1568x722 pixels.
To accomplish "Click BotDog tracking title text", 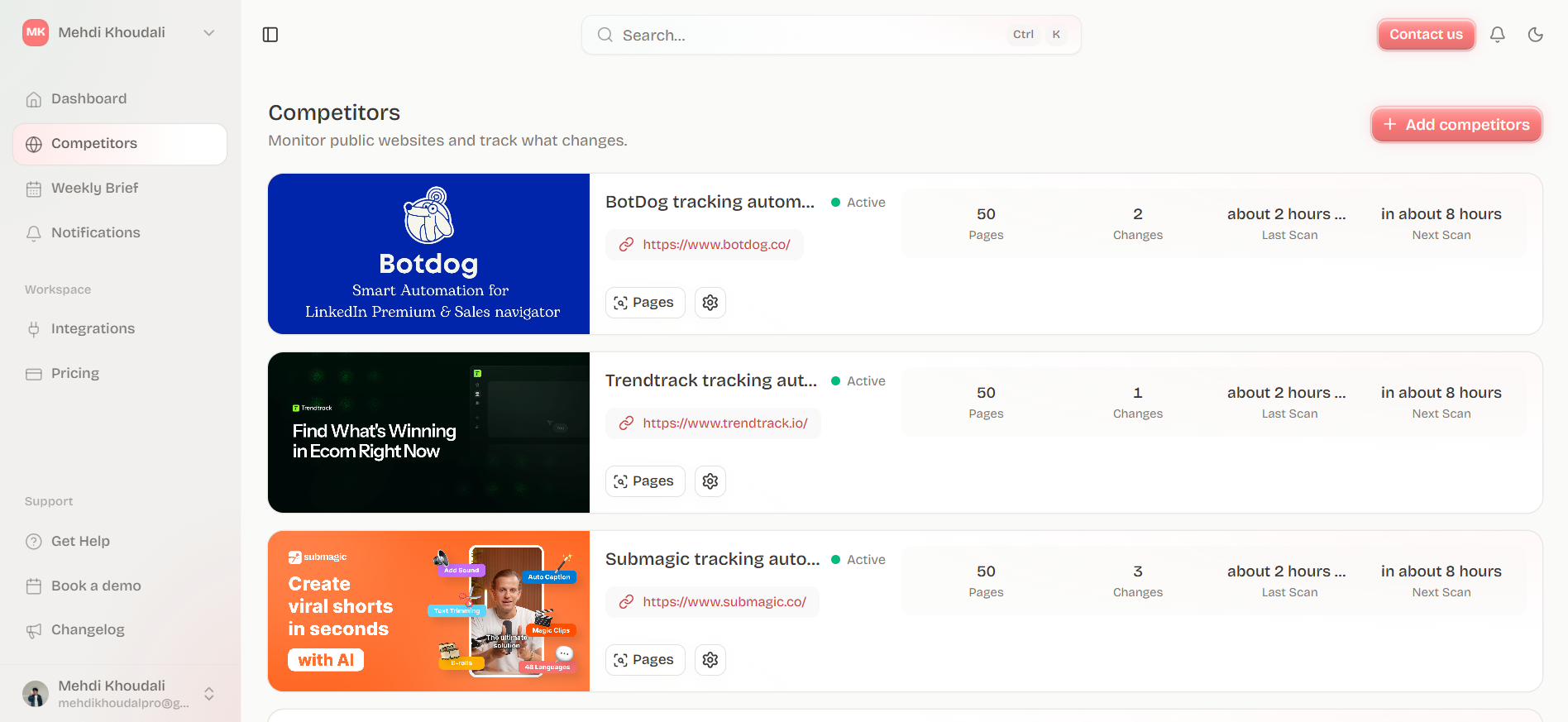I will pos(710,202).
